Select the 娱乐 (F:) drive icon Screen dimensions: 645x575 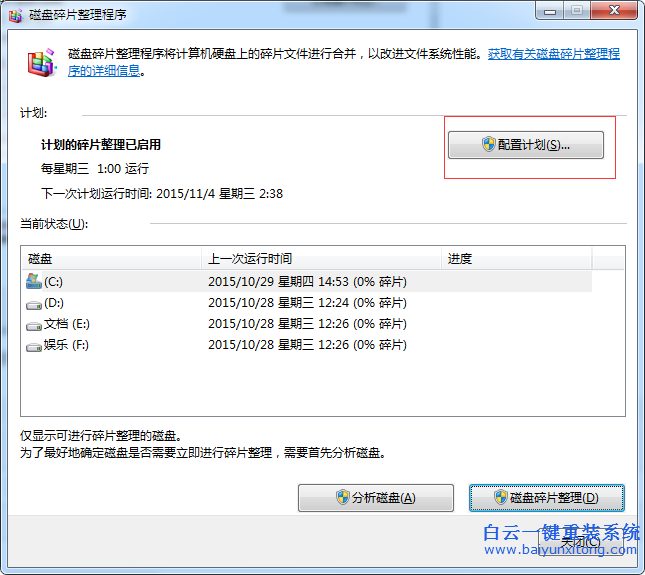point(34,346)
